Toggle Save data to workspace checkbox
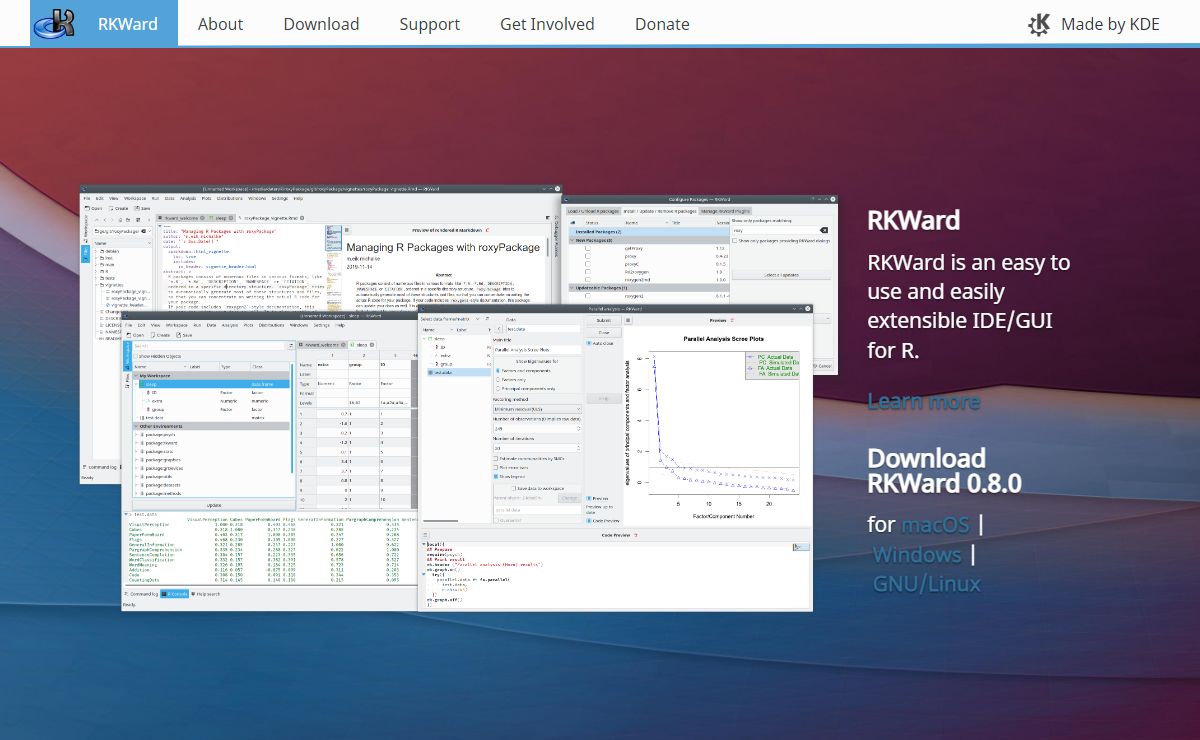Viewport: 1200px width, 740px height. tap(514, 488)
